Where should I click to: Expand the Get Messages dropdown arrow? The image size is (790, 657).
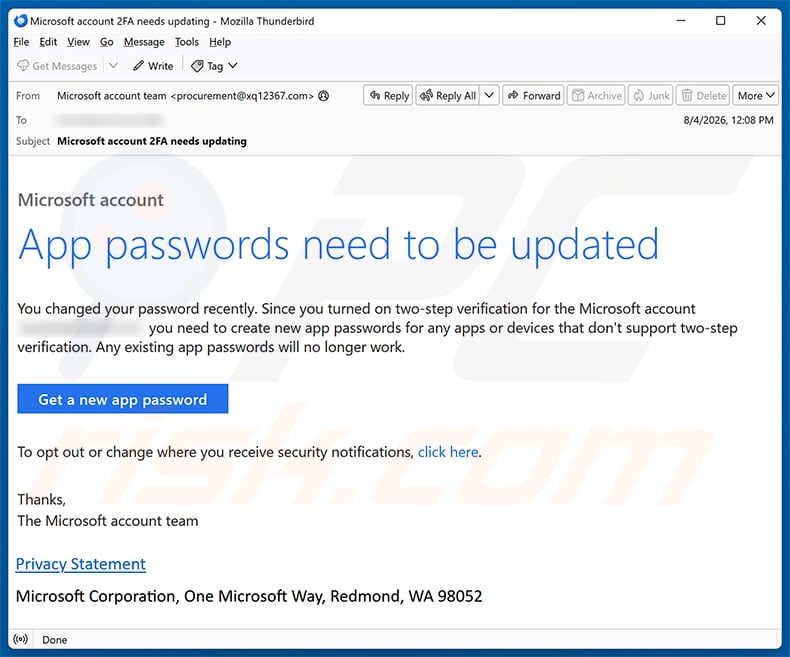[x=113, y=65]
